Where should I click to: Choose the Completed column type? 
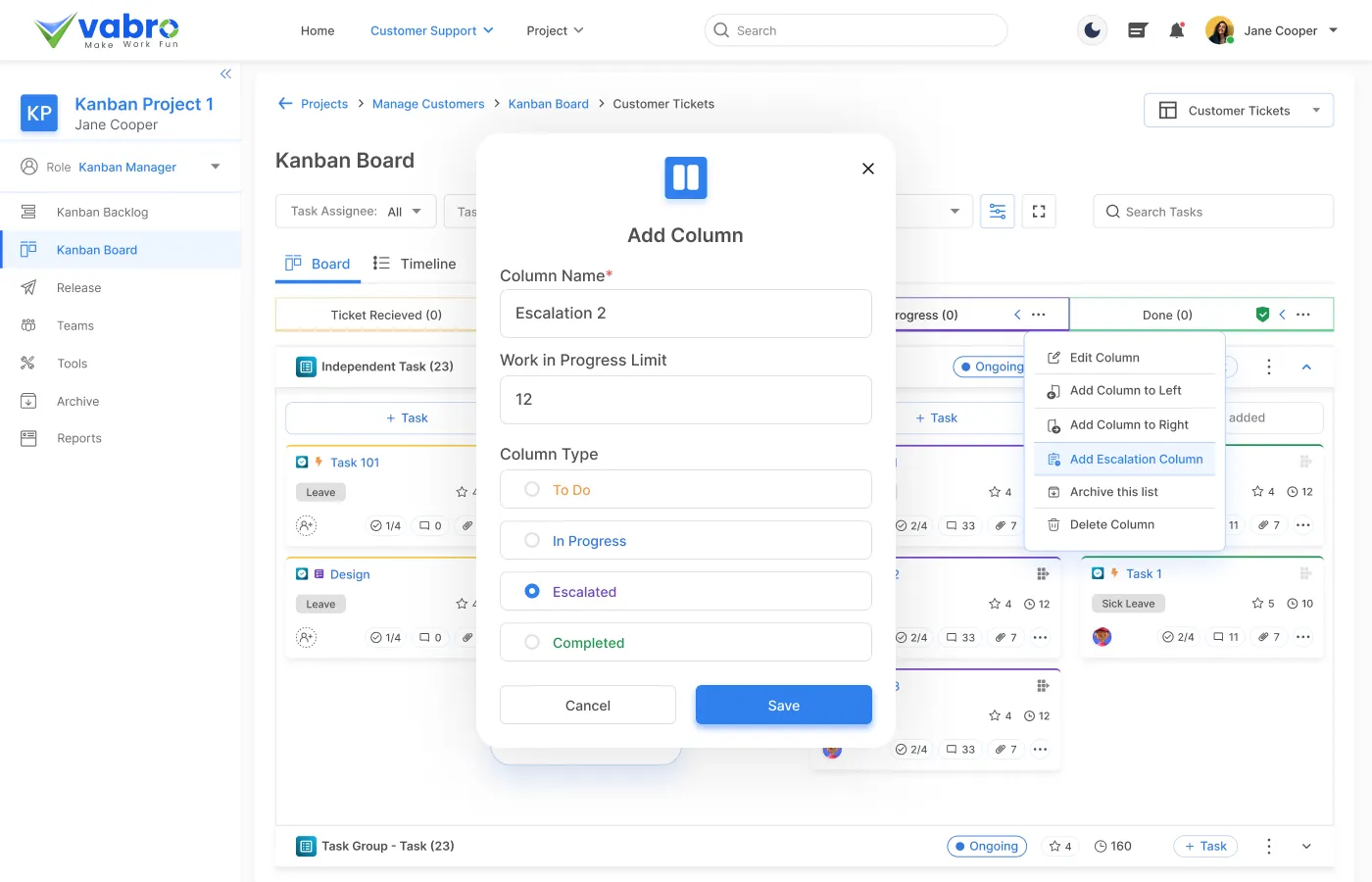point(532,642)
